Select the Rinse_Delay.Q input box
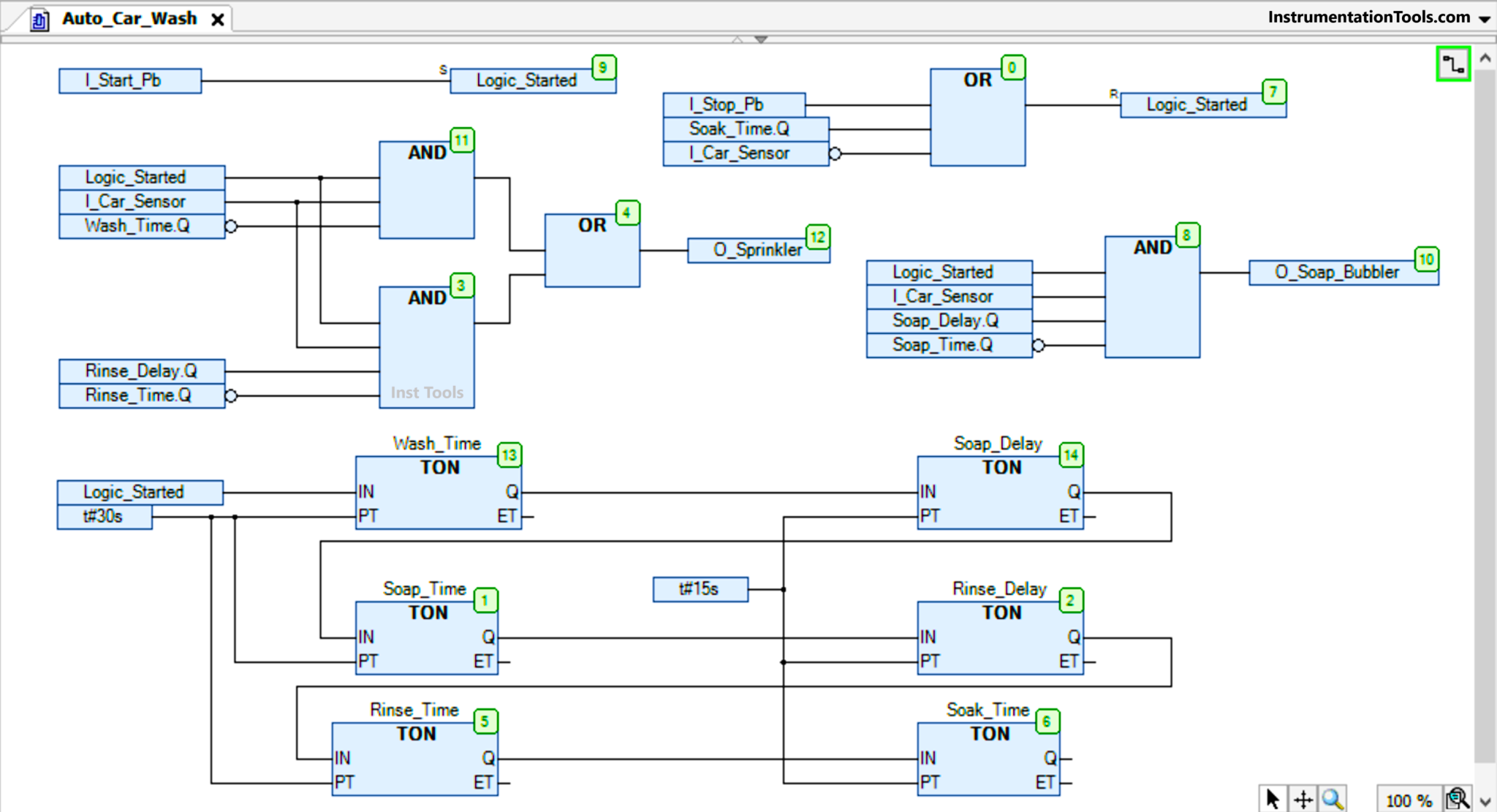 pos(142,371)
